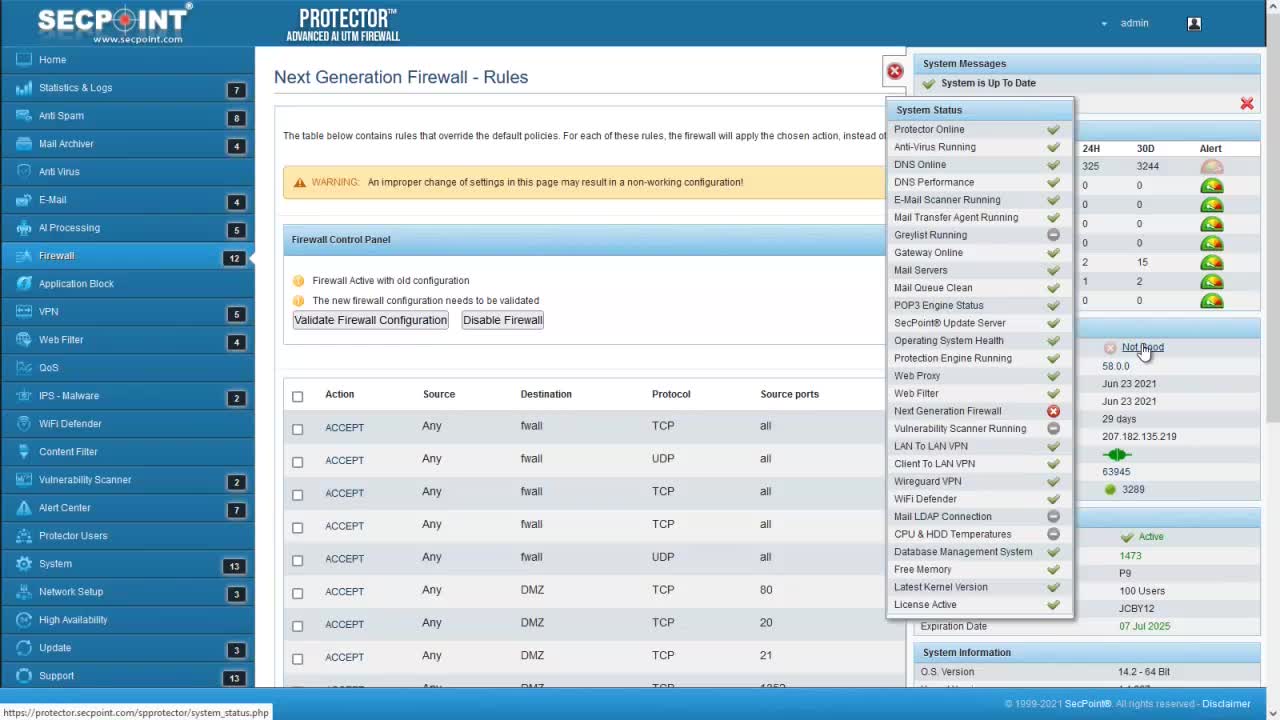Click the Source ports column header
The height and width of the screenshot is (720, 1280).
pos(789,394)
